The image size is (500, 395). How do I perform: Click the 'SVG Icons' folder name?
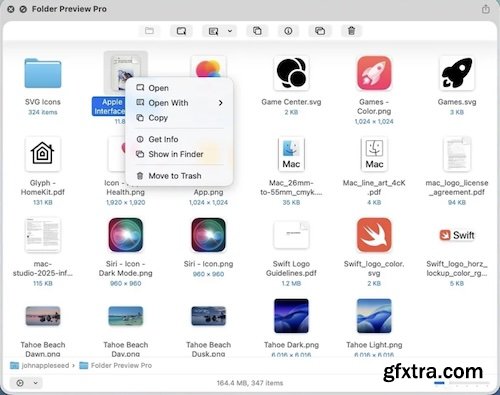43,102
